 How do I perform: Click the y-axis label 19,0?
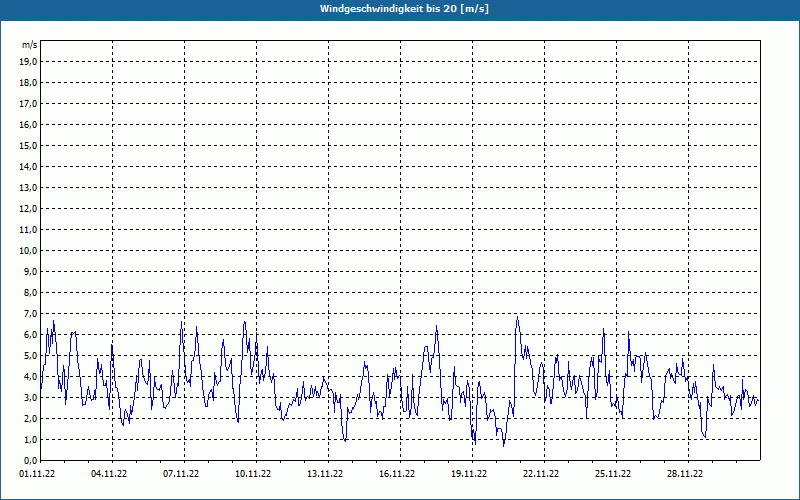[28, 62]
